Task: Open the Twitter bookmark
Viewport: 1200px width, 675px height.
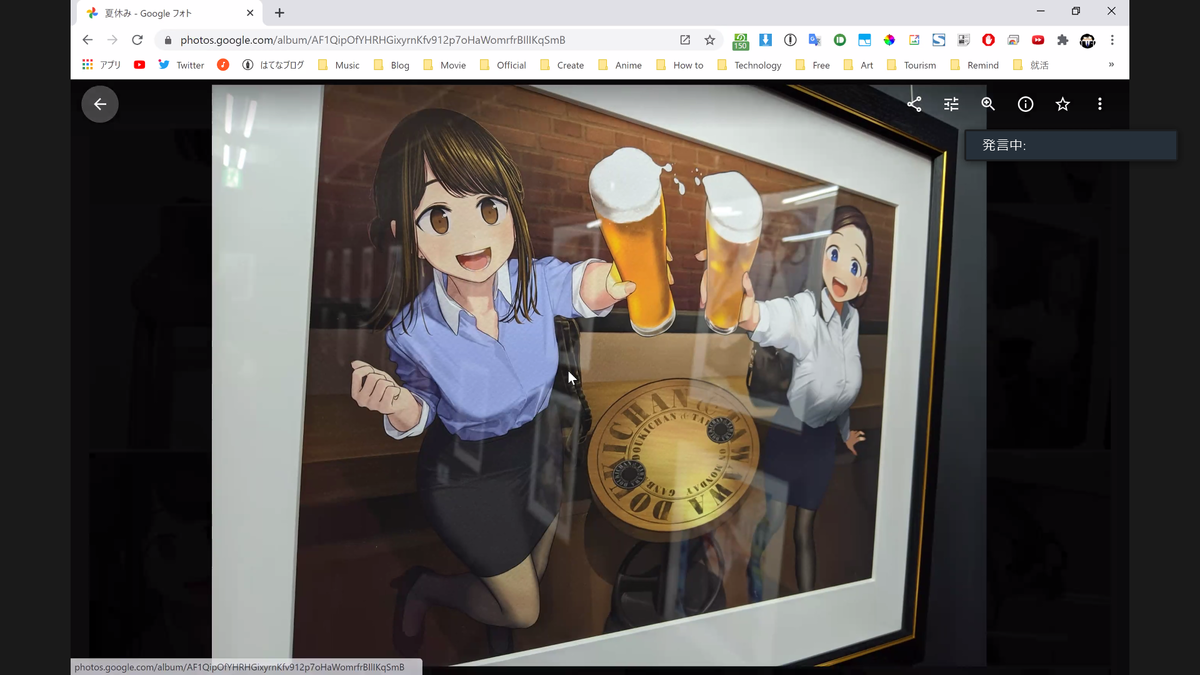Action: (181, 65)
